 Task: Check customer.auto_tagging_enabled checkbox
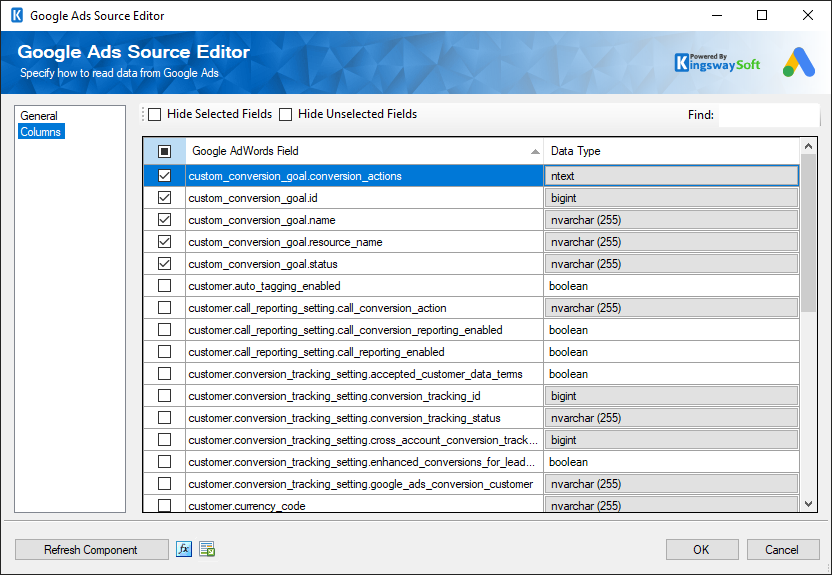tap(164, 286)
